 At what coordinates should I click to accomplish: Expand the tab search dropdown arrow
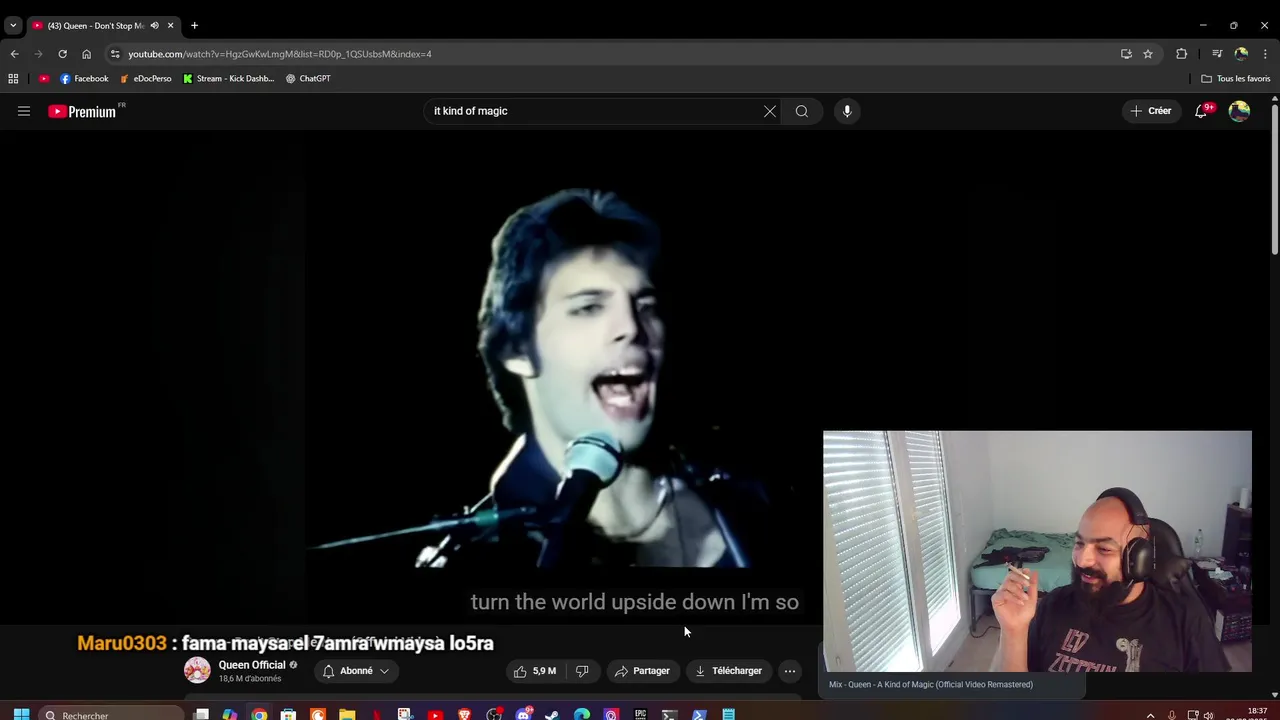tap(13, 25)
